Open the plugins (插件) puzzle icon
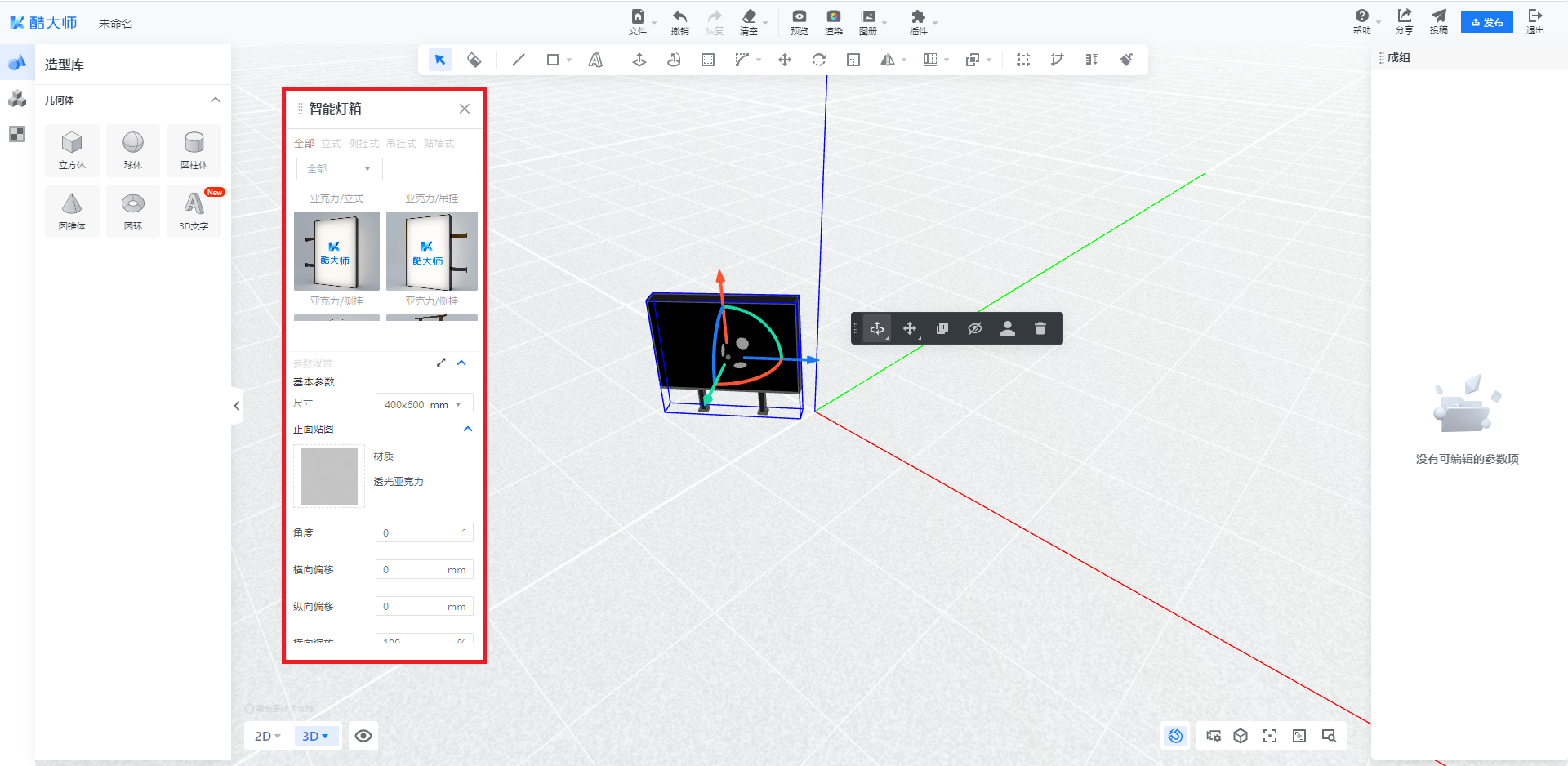Screen dimensions: 1568x766 [x=919, y=22]
